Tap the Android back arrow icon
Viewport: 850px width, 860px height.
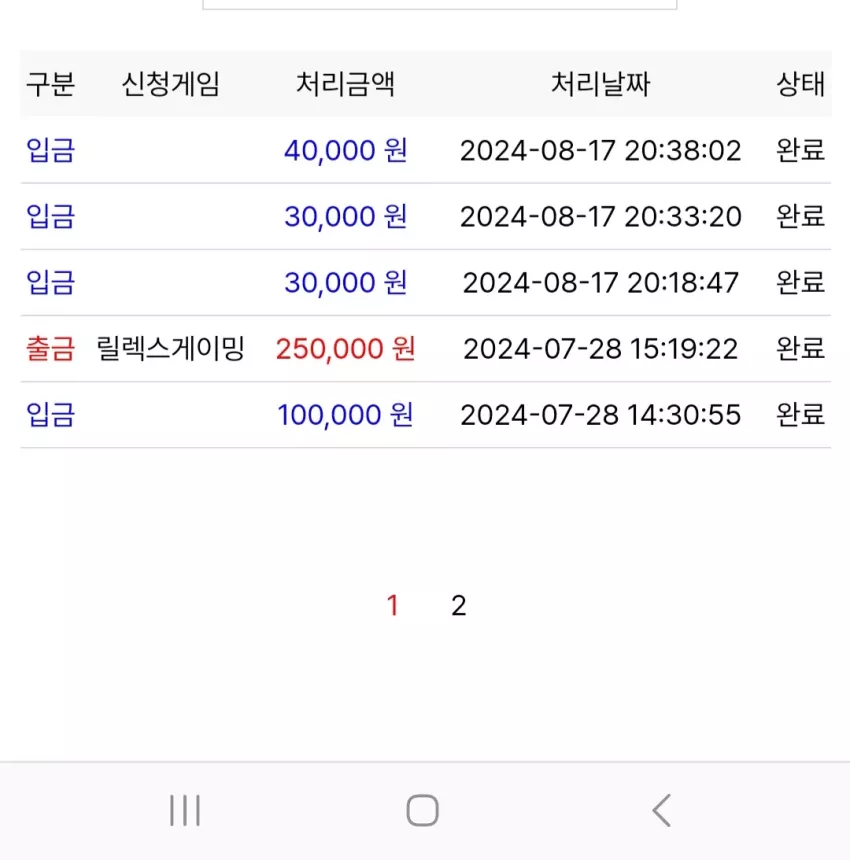(x=662, y=810)
